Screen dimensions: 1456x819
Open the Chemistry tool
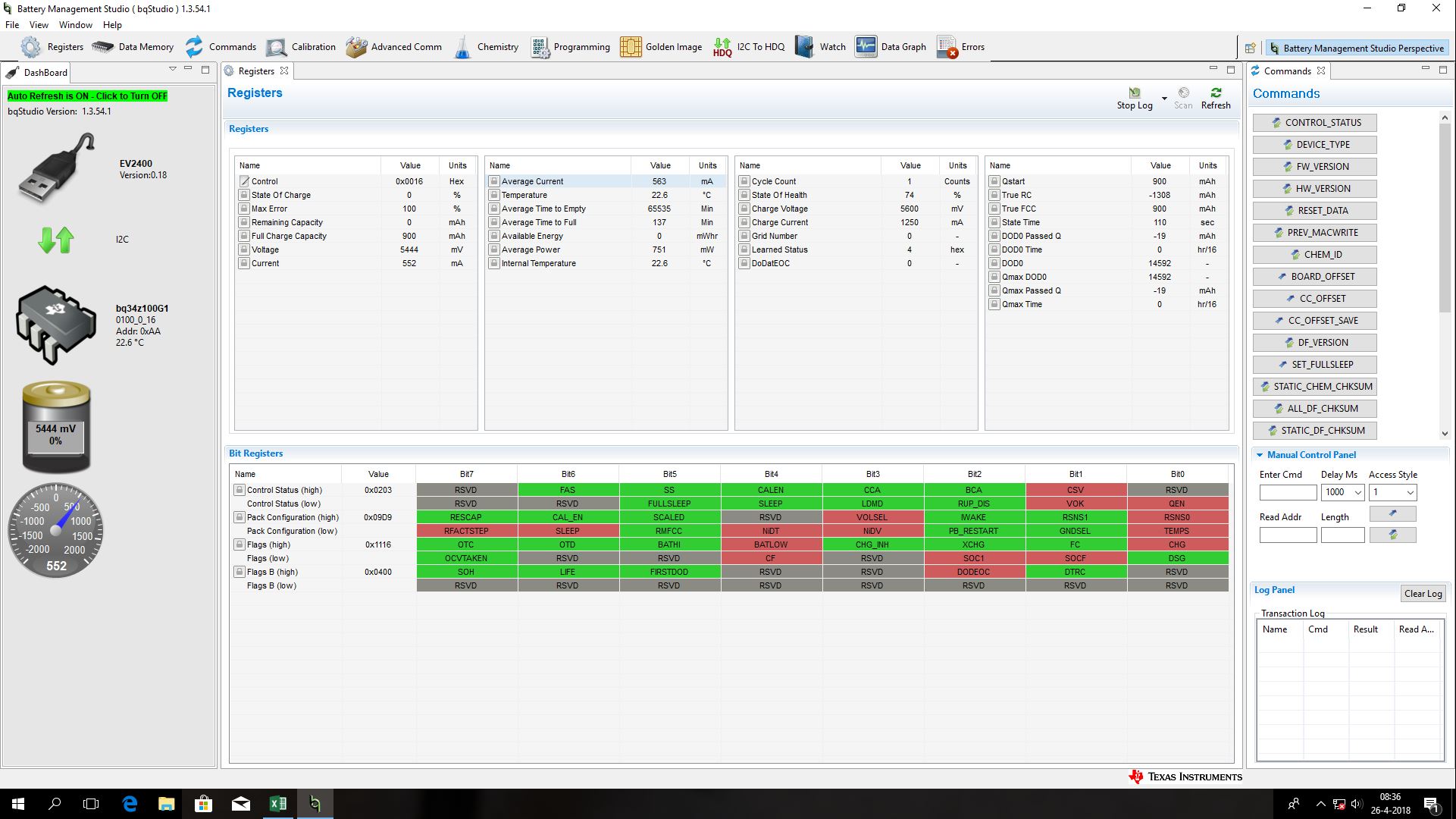pos(486,47)
